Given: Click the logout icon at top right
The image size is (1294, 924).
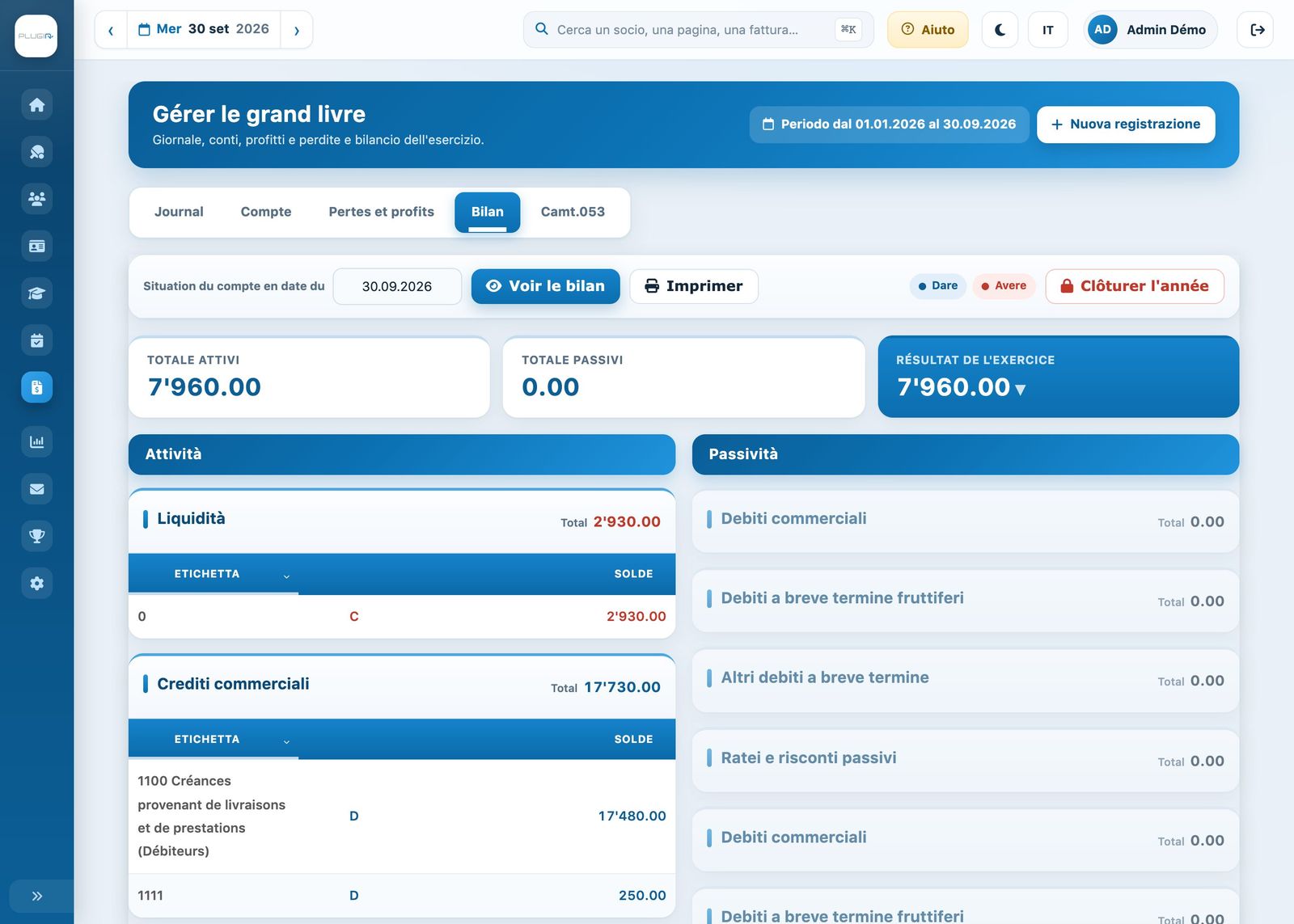Looking at the screenshot, I should point(1256,30).
